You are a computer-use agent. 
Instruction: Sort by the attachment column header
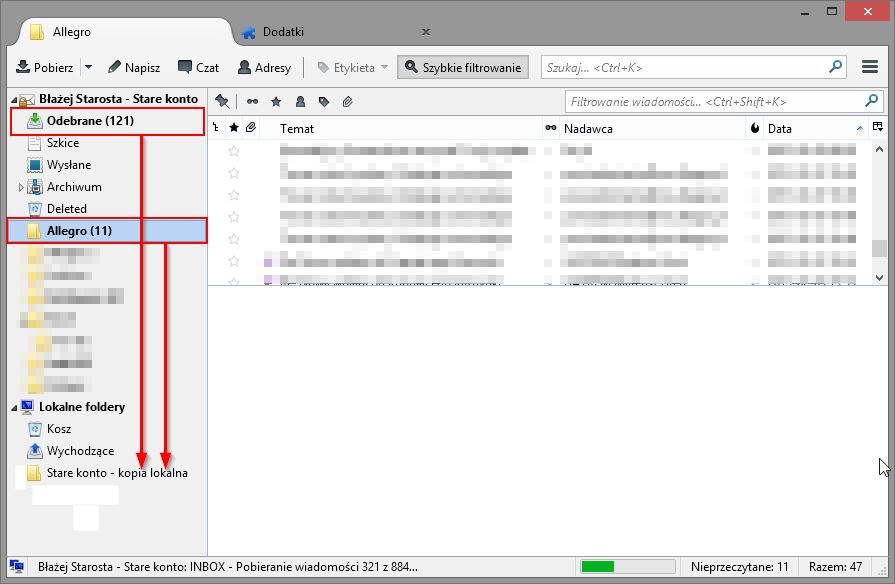251,128
